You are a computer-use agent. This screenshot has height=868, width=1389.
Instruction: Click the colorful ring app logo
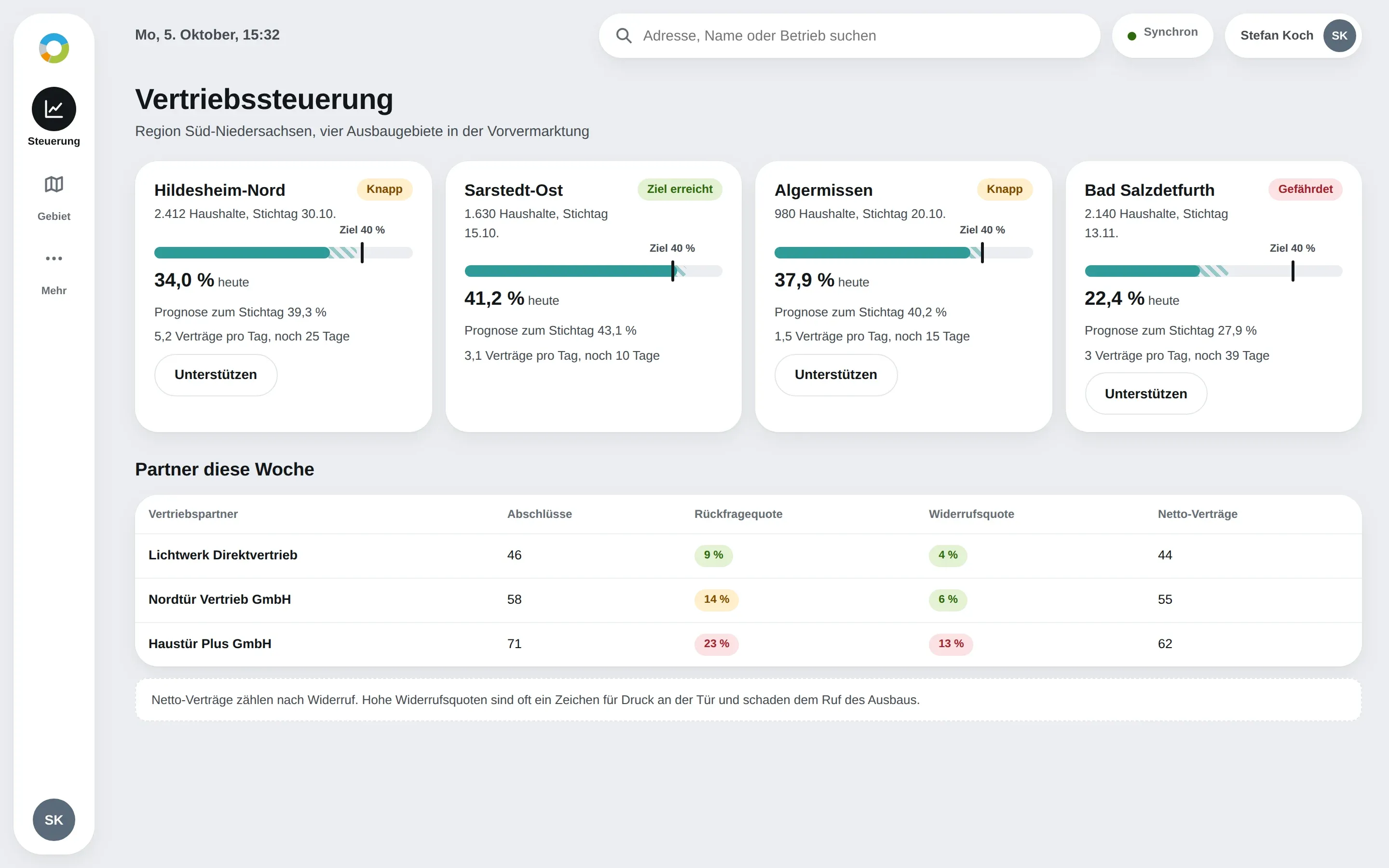[54, 48]
